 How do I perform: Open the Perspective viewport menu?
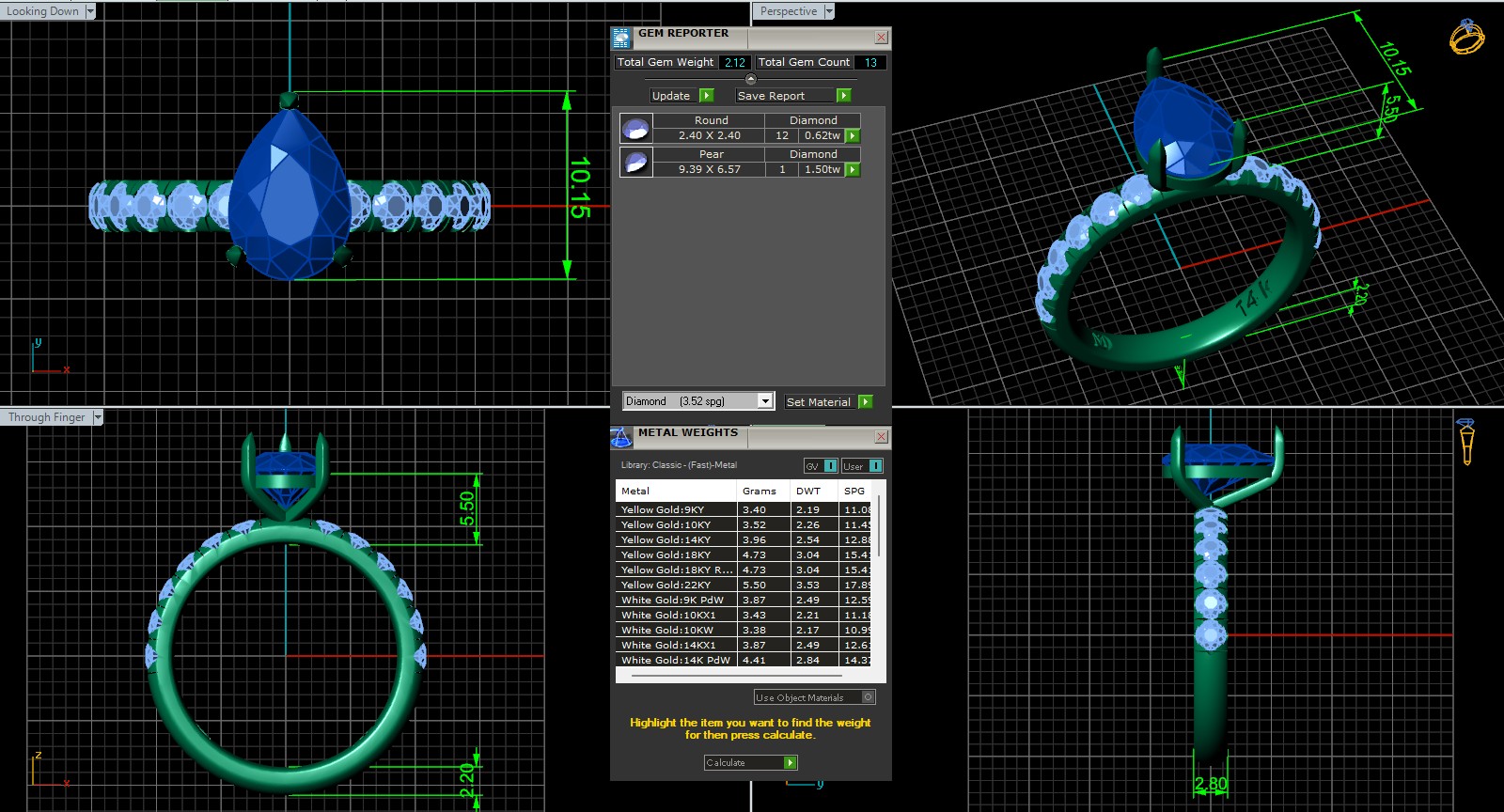[x=829, y=11]
